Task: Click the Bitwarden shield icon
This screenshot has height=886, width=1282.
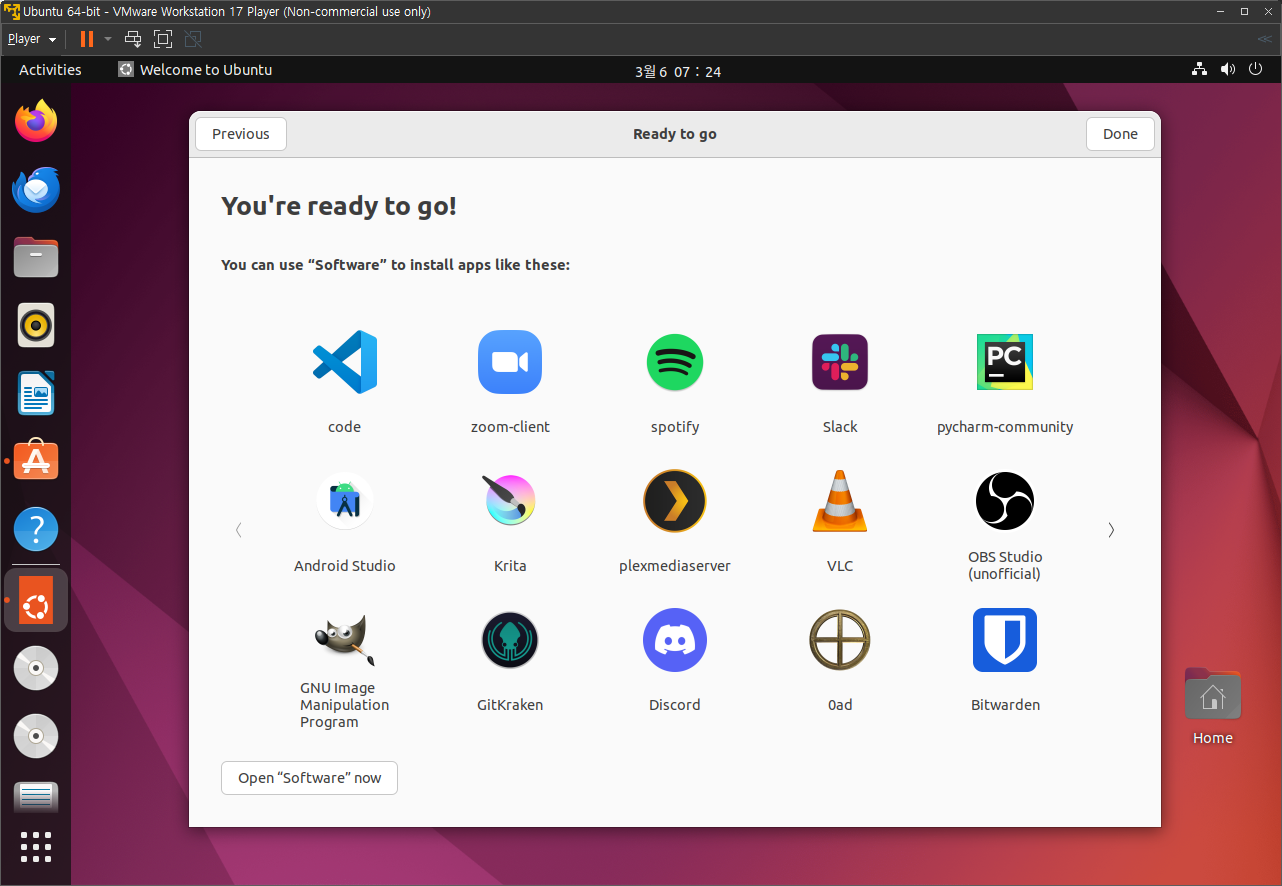Action: tap(1005, 640)
